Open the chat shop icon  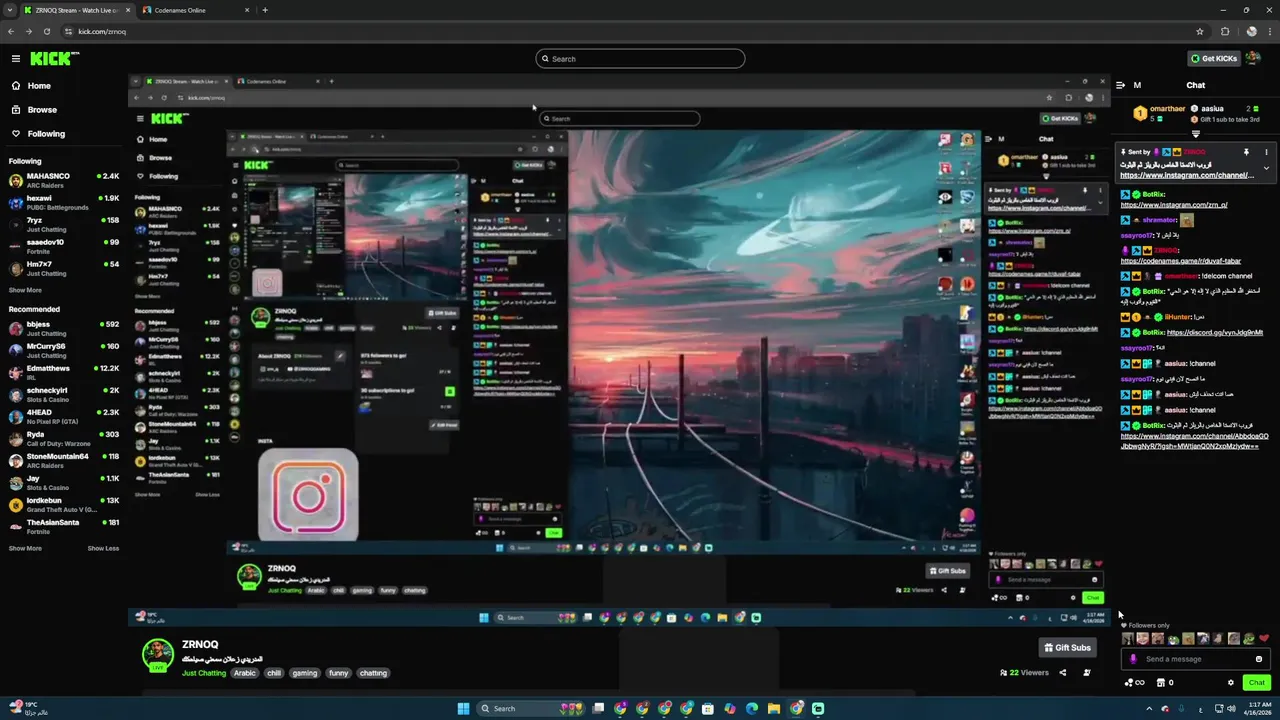point(1160,683)
